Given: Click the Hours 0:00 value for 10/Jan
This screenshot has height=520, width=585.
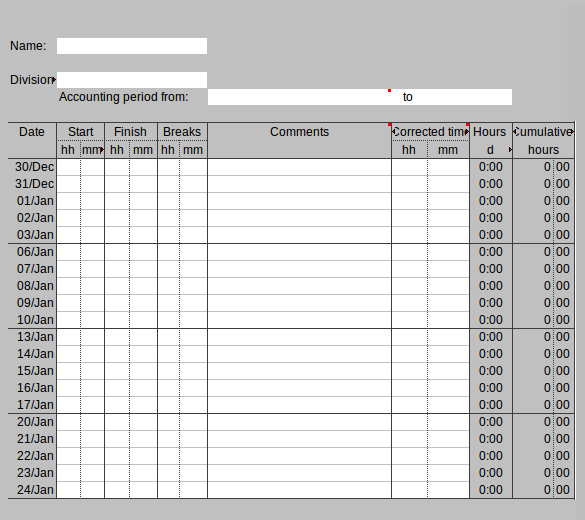Looking at the screenshot, I should click(x=491, y=320).
